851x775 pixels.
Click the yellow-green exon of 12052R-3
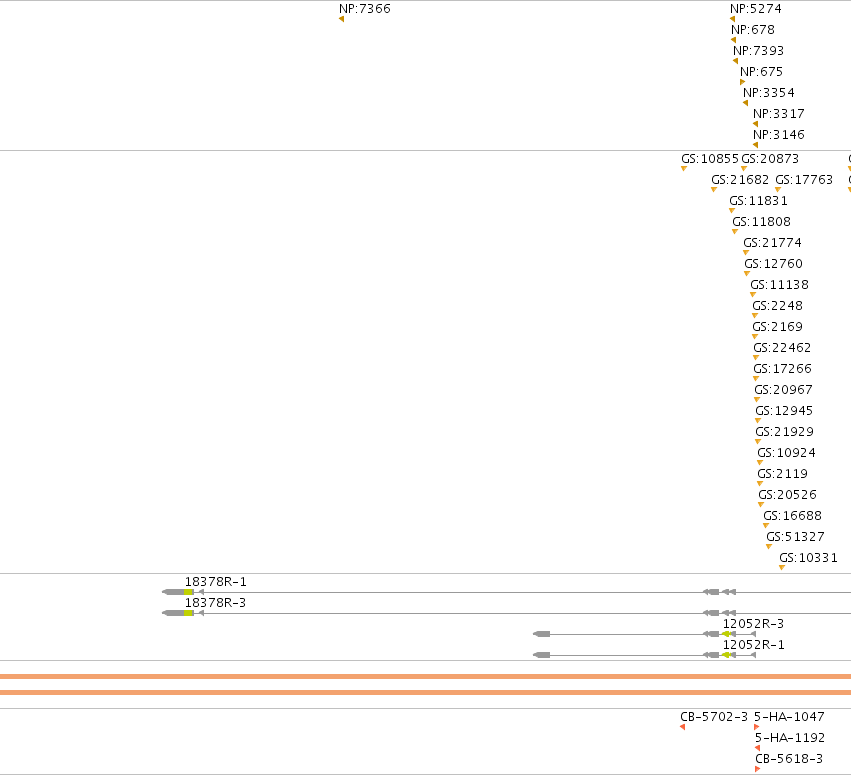pyautogui.click(x=727, y=634)
